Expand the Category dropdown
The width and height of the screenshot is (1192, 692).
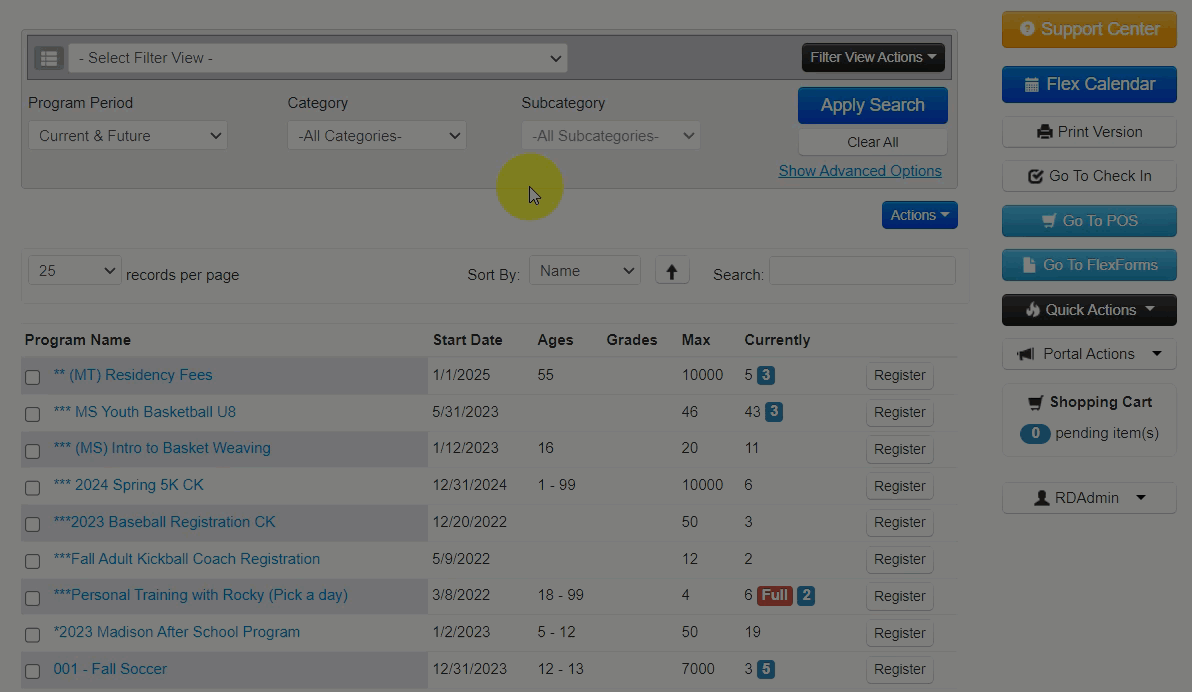[x=377, y=135]
